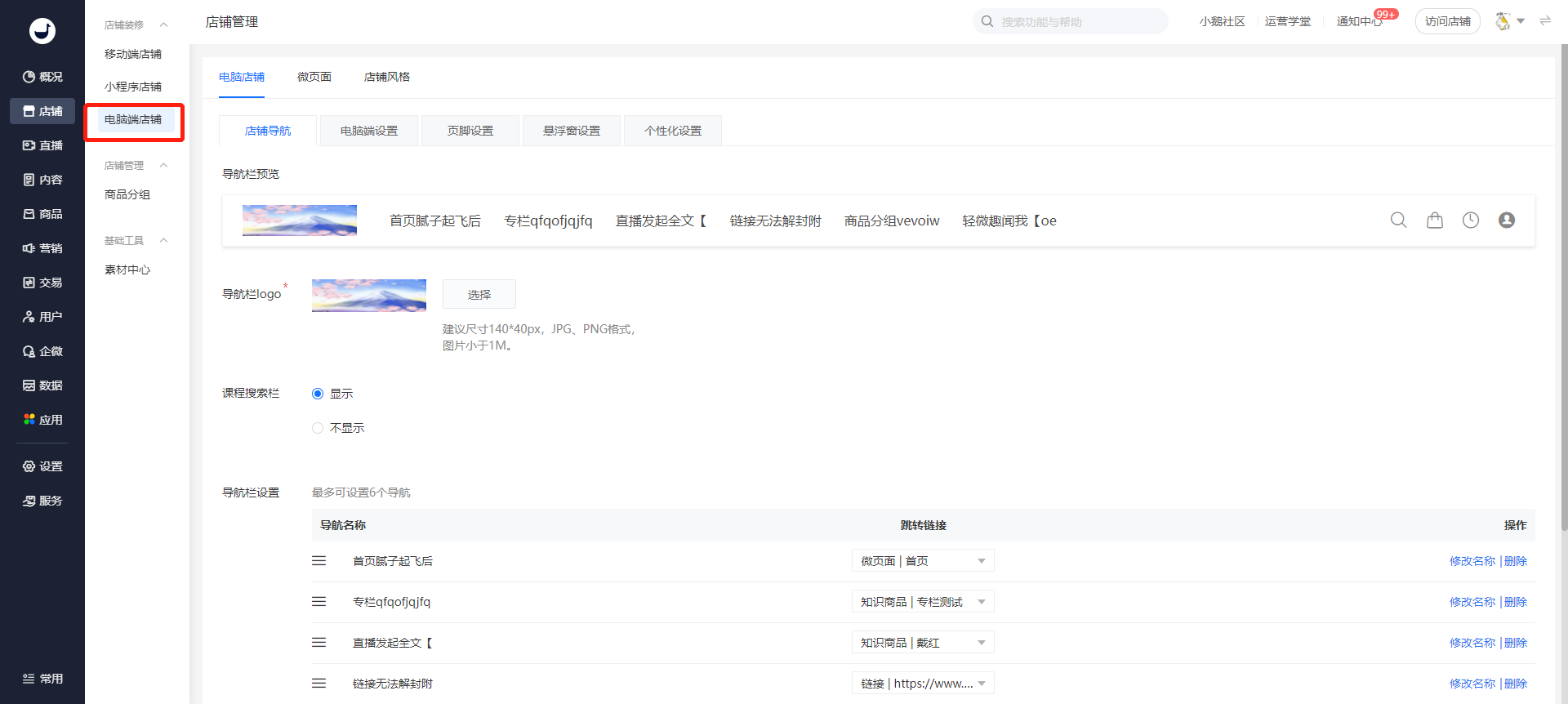Expand the account avatar dropdown arrow
The width and height of the screenshot is (1568, 704).
pos(1521,21)
